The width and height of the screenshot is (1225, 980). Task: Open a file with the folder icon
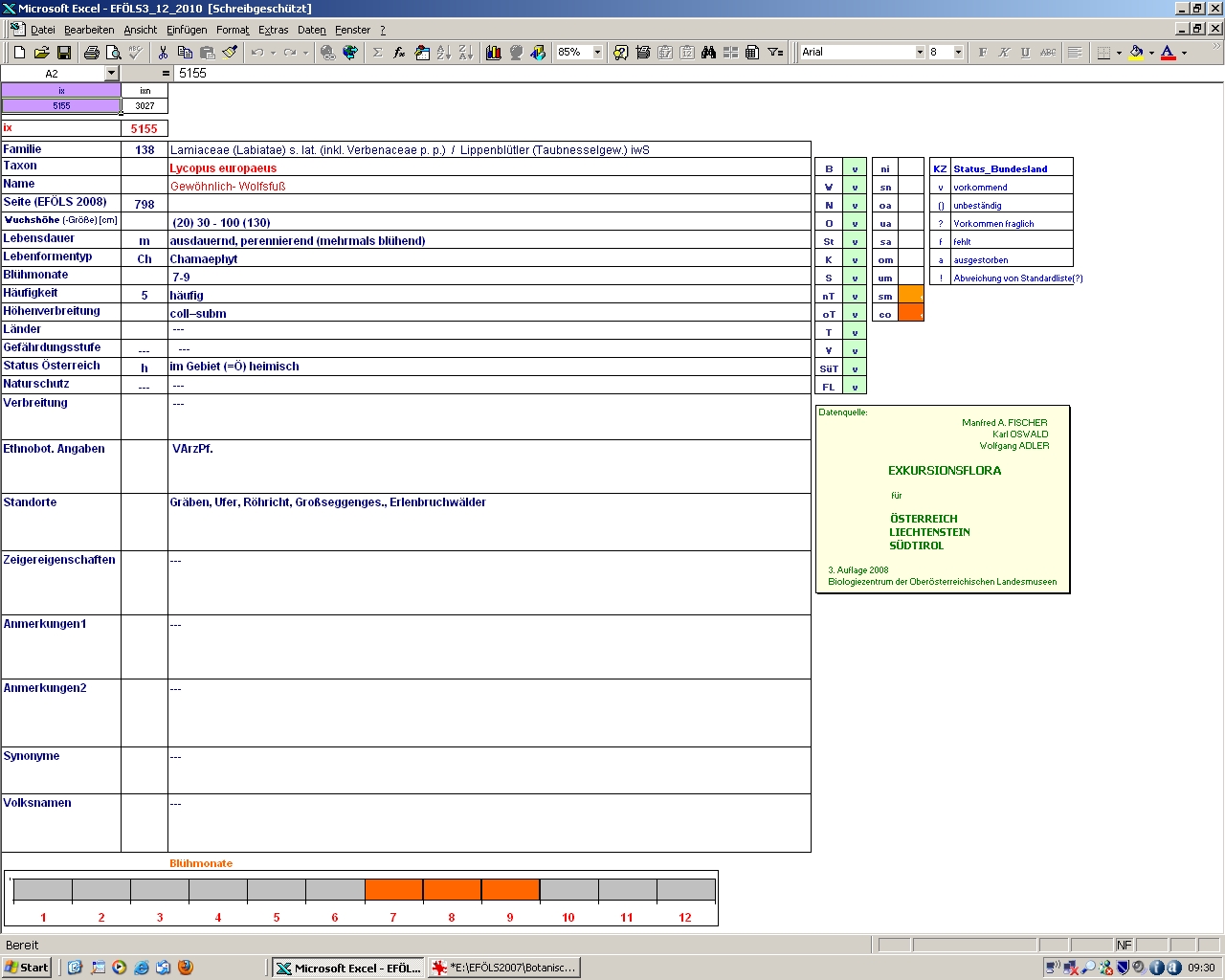[x=41, y=53]
